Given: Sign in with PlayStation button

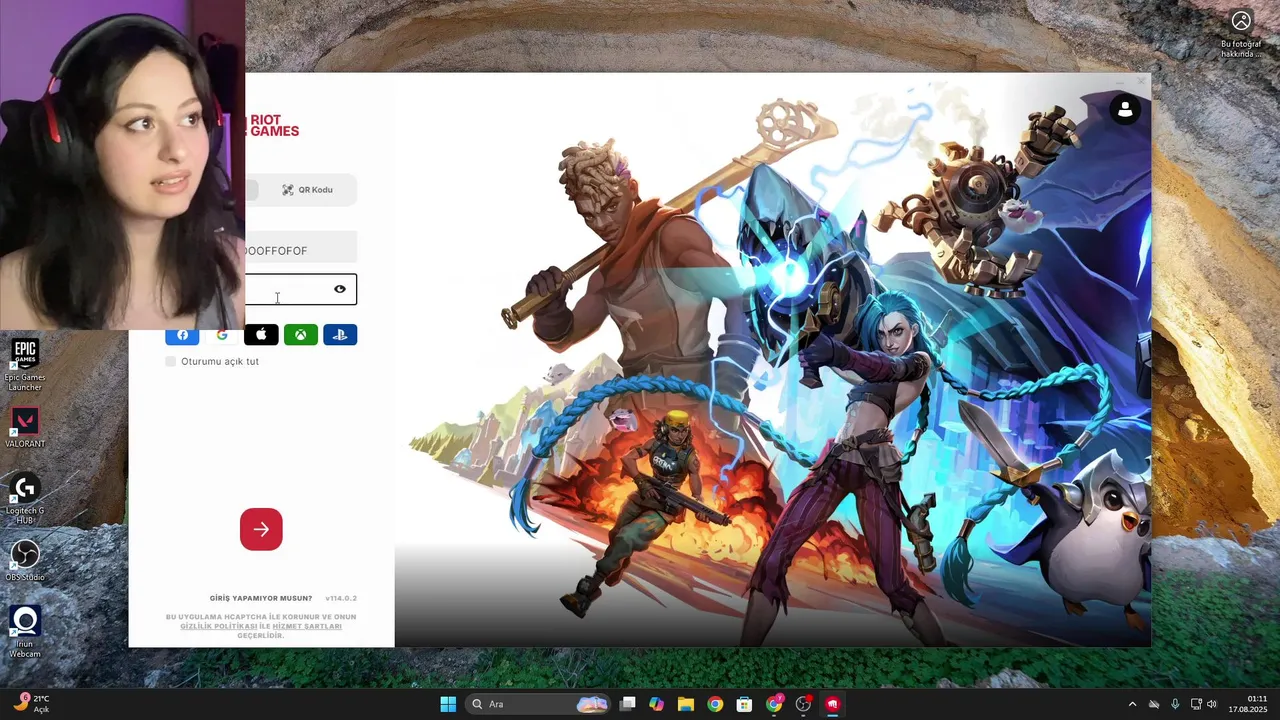Looking at the screenshot, I should click(x=340, y=335).
